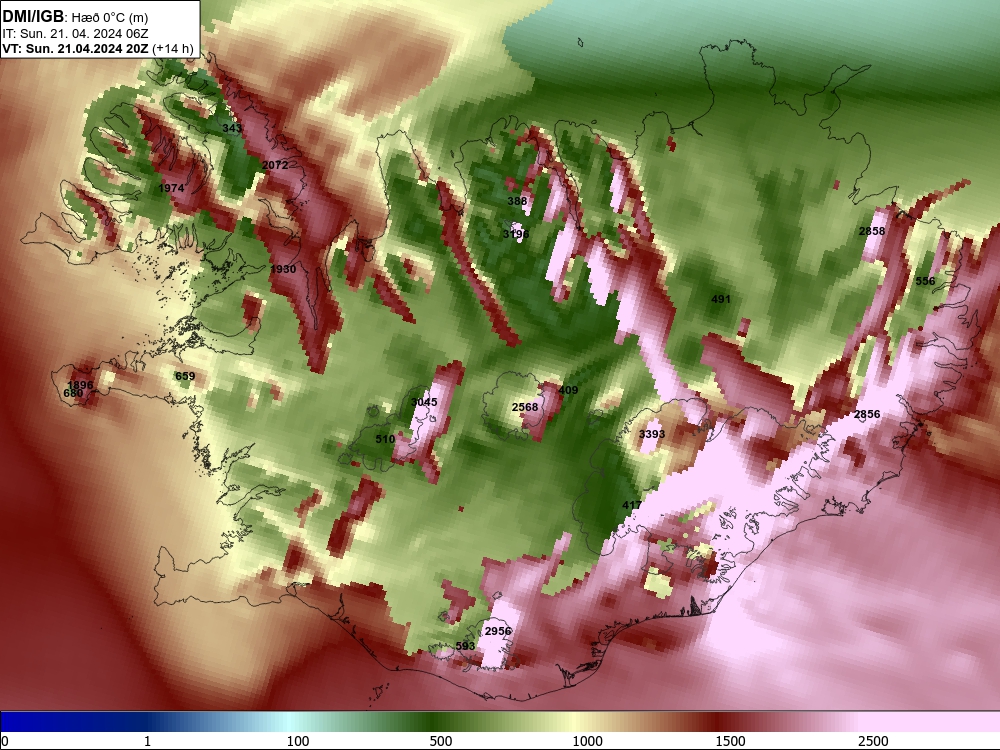The height and width of the screenshot is (750, 1000).
Task: Click the legend tick label 2500
Action: [873, 741]
